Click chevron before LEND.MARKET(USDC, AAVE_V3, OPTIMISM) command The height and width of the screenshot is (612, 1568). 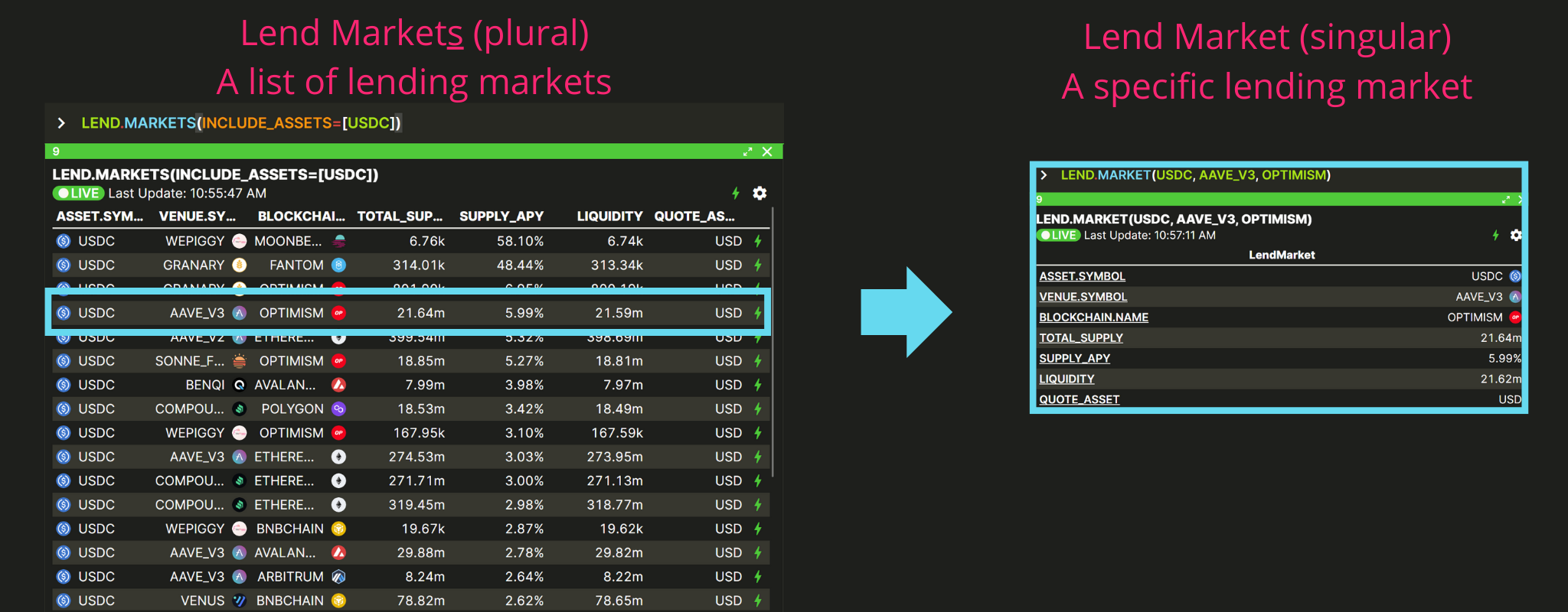click(x=1044, y=175)
